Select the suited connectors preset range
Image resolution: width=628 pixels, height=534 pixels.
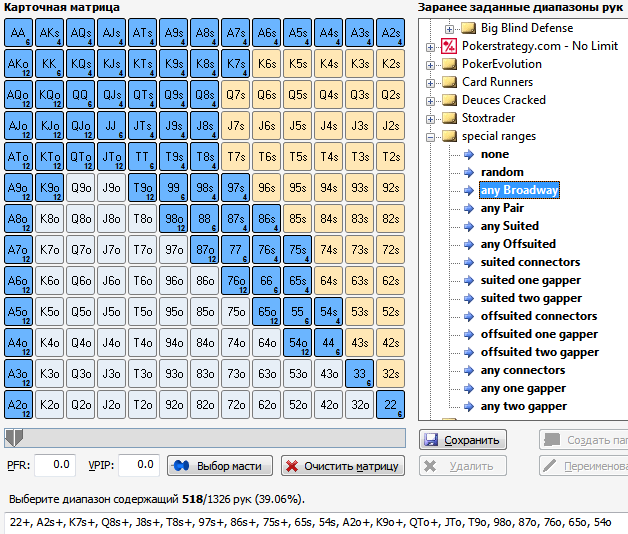pyautogui.click(x=530, y=262)
